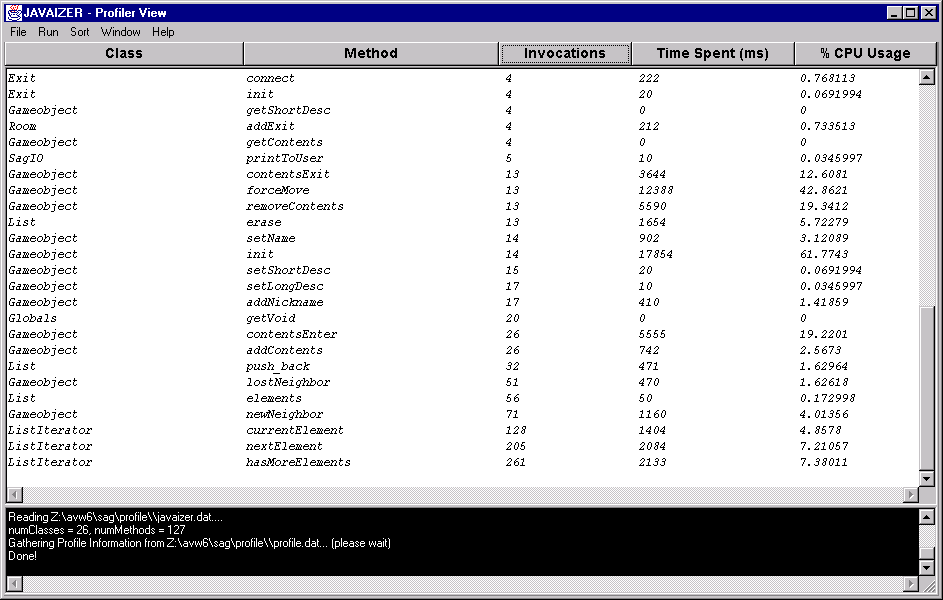Sort by the Class column header
This screenshot has width=943, height=600.
(124, 54)
